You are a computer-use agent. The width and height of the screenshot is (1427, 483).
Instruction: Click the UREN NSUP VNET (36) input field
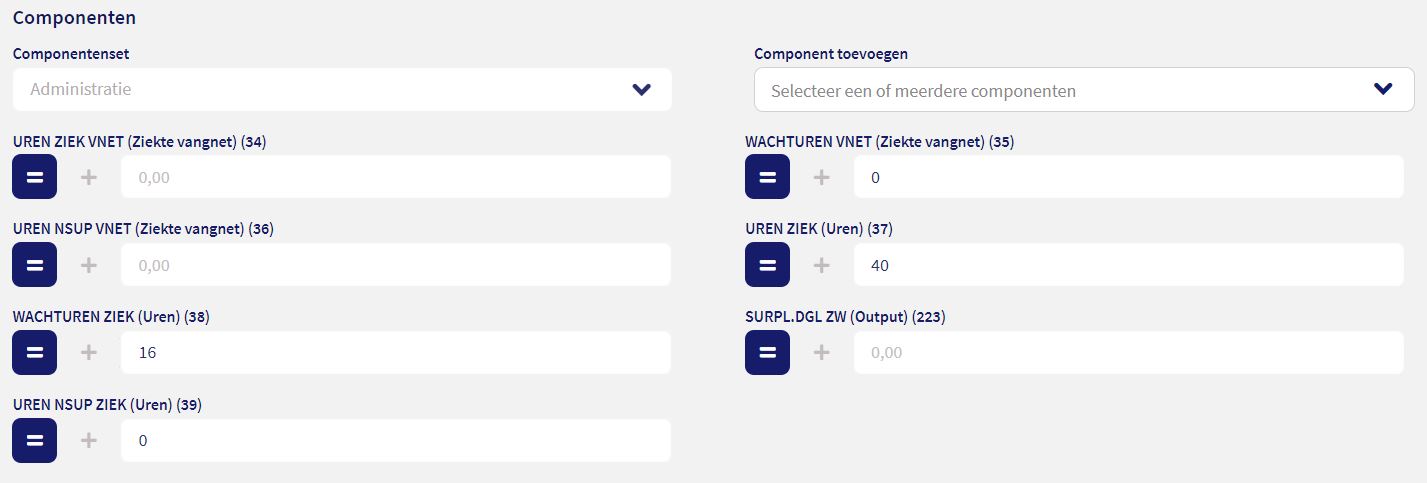click(x=395, y=265)
